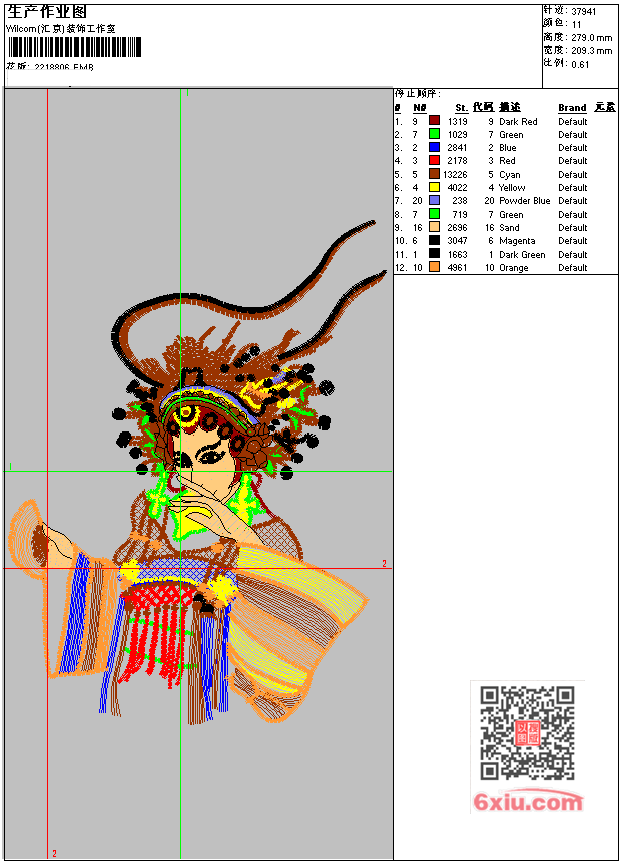Click the stitch count 1319
Viewport: 620px width, 861px height.
pos(457,121)
